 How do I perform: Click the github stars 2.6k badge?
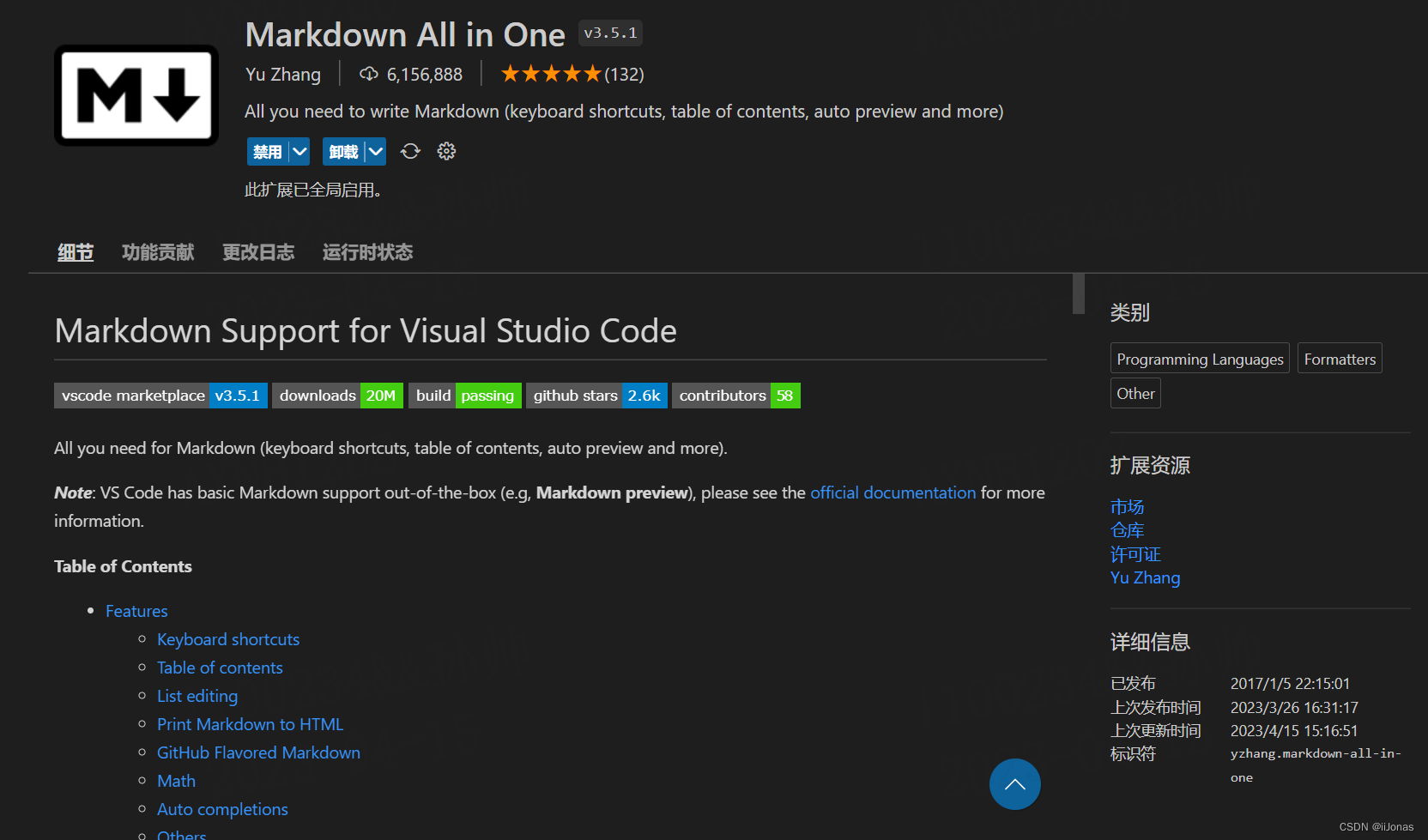[596, 396]
